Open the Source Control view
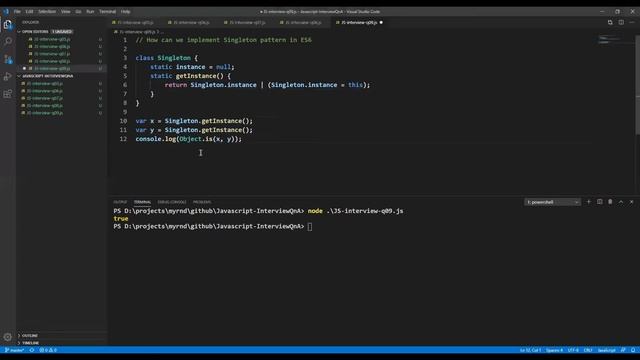640x360 pixels. [8, 59]
